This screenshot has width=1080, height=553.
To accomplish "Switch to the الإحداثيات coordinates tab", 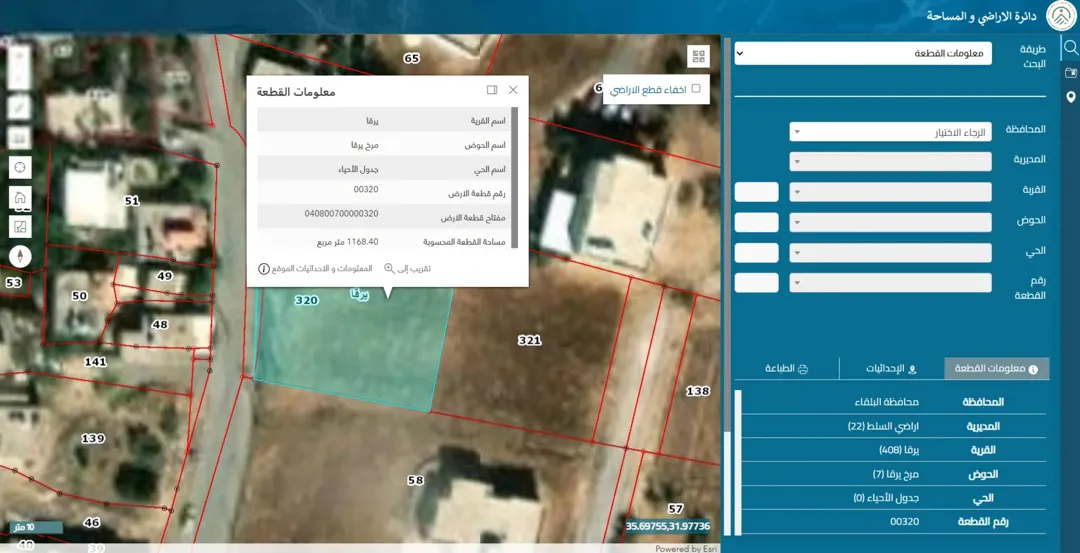I will pyautogui.click(x=891, y=368).
